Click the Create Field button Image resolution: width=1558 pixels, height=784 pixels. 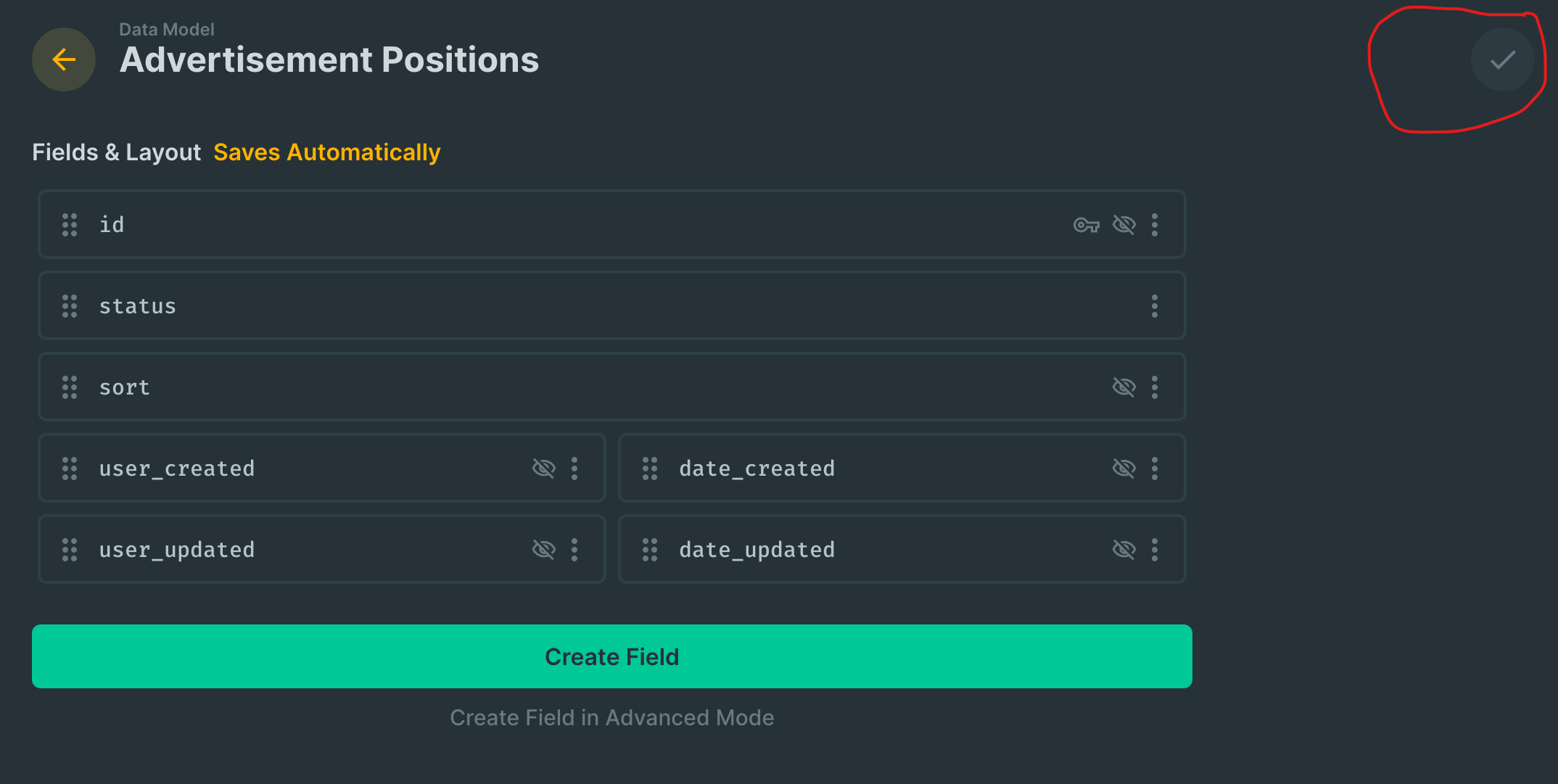(611, 656)
